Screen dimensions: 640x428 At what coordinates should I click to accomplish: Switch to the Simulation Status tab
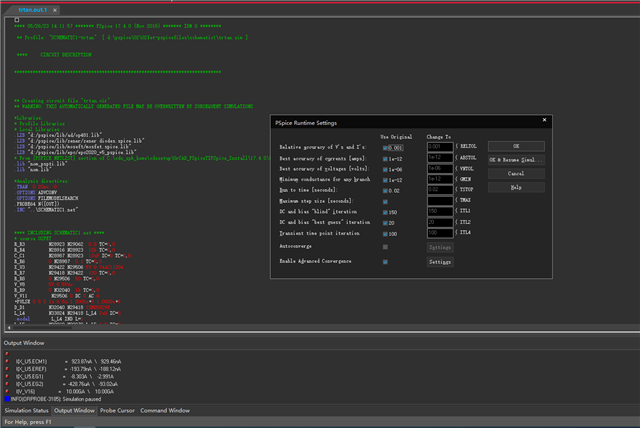pyautogui.click(x=27, y=410)
